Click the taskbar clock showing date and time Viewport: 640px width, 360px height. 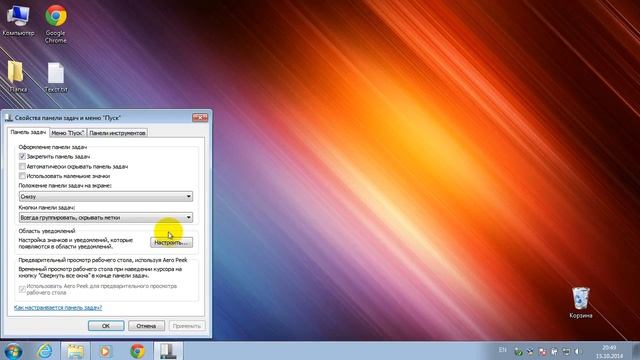tap(609, 351)
